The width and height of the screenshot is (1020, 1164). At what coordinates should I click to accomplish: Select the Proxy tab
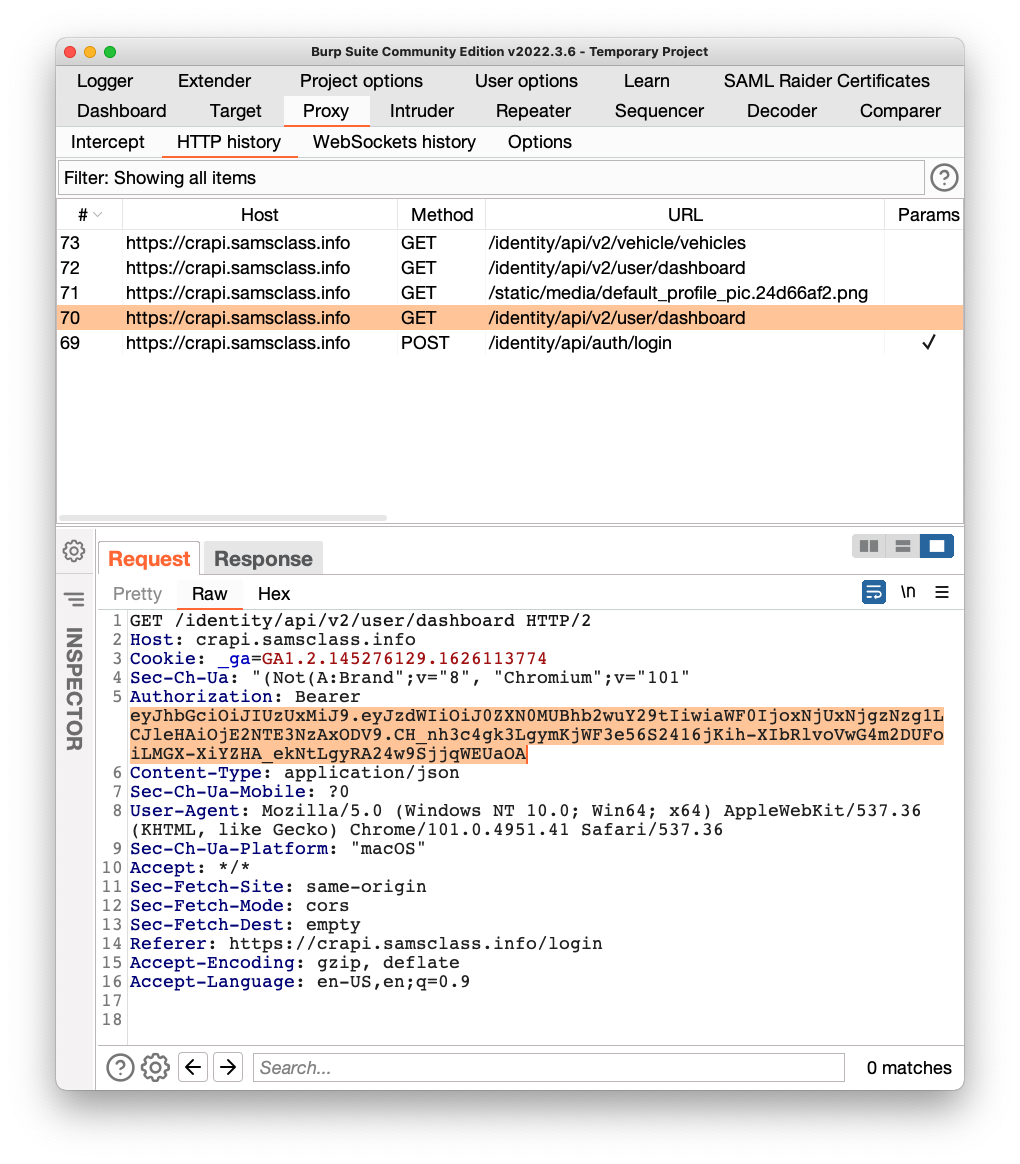(326, 111)
